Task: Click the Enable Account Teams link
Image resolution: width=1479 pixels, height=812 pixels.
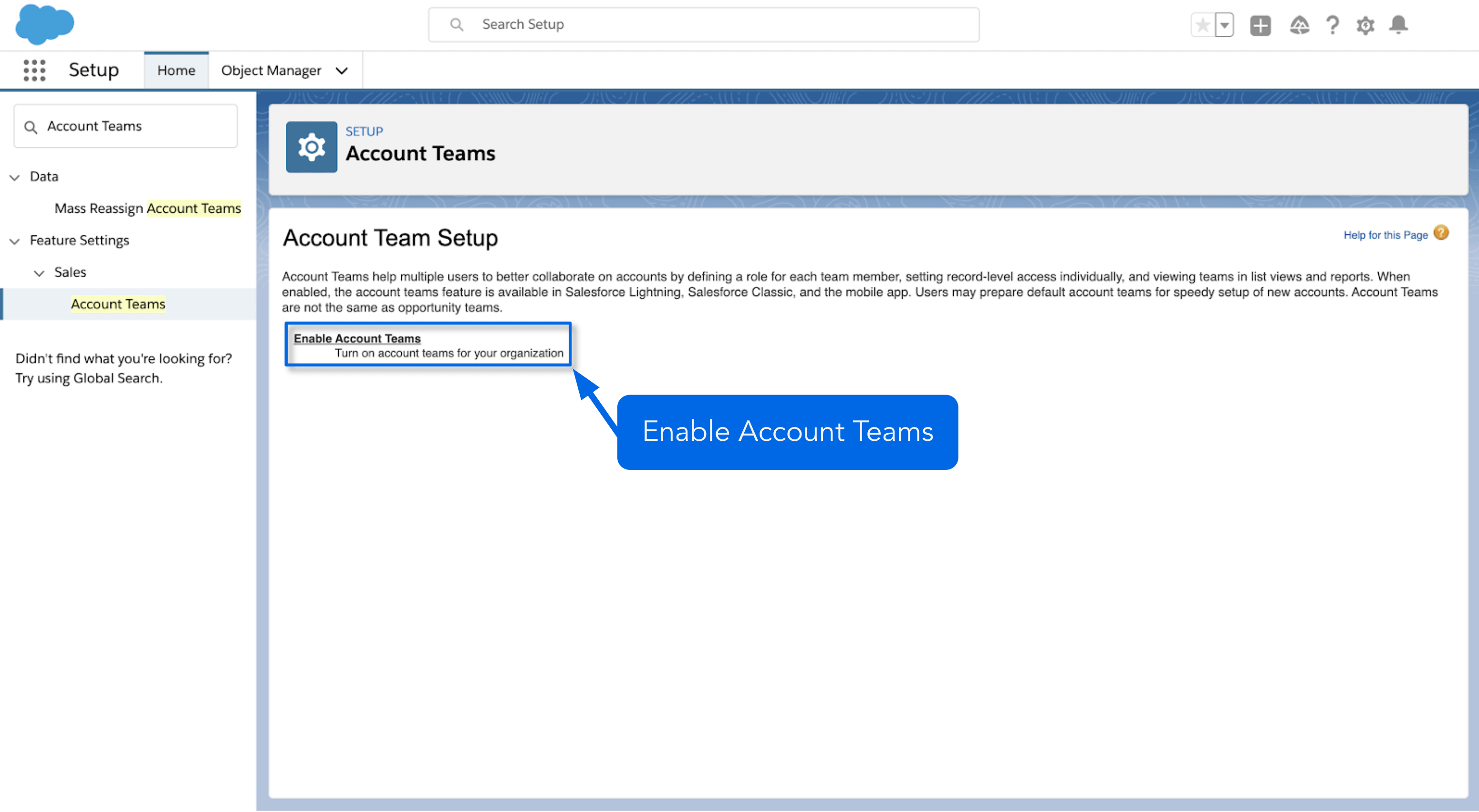Action: click(x=356, y=338)
